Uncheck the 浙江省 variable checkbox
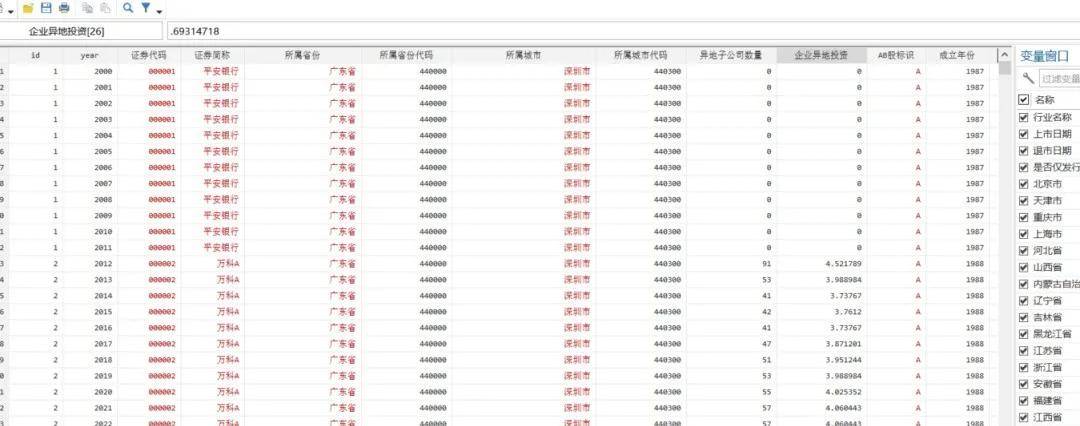1080x426 pixels. (1024, 367)
